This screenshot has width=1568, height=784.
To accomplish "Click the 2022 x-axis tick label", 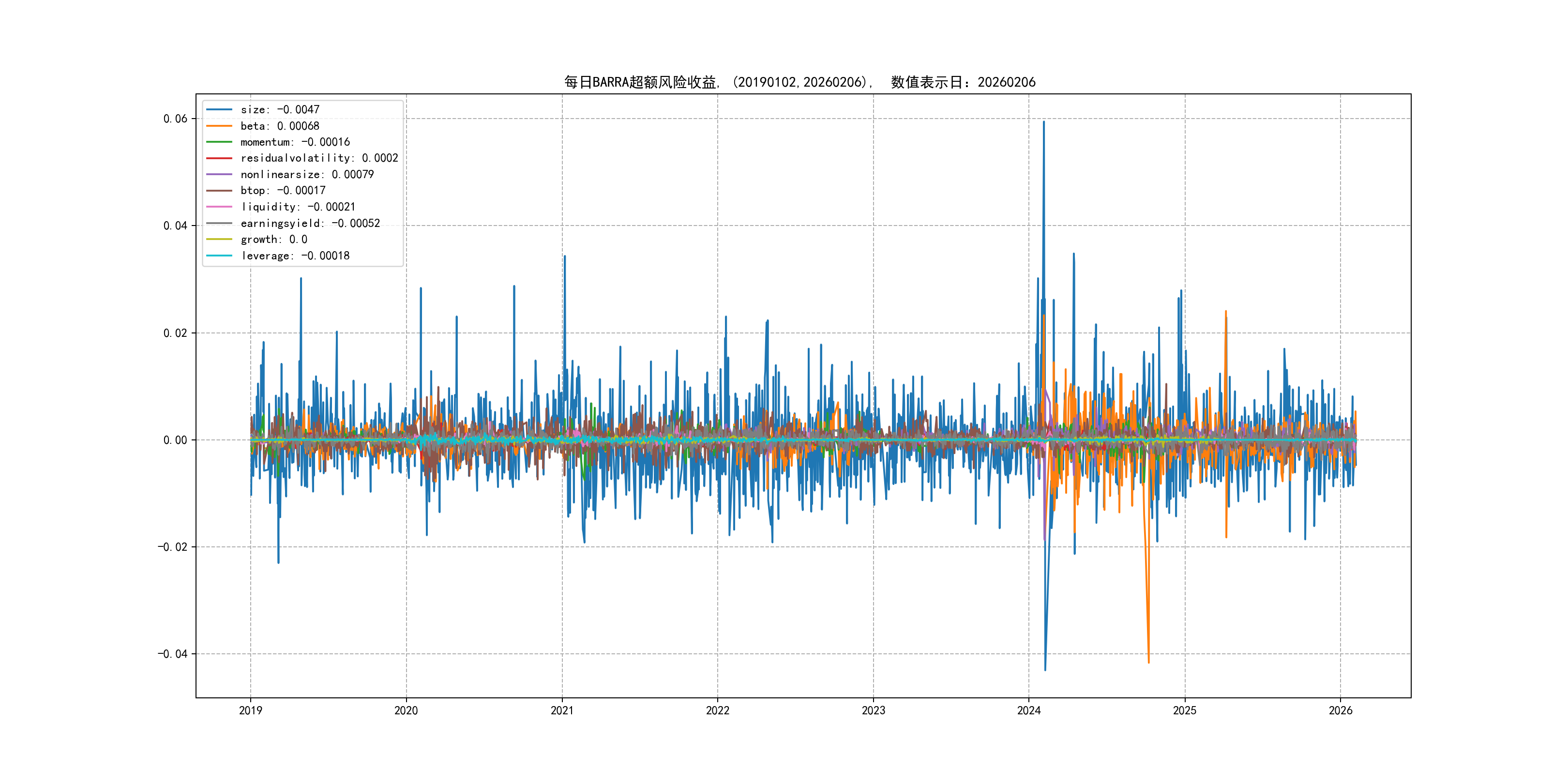I will pyautogui.click(x=717, y=710).
